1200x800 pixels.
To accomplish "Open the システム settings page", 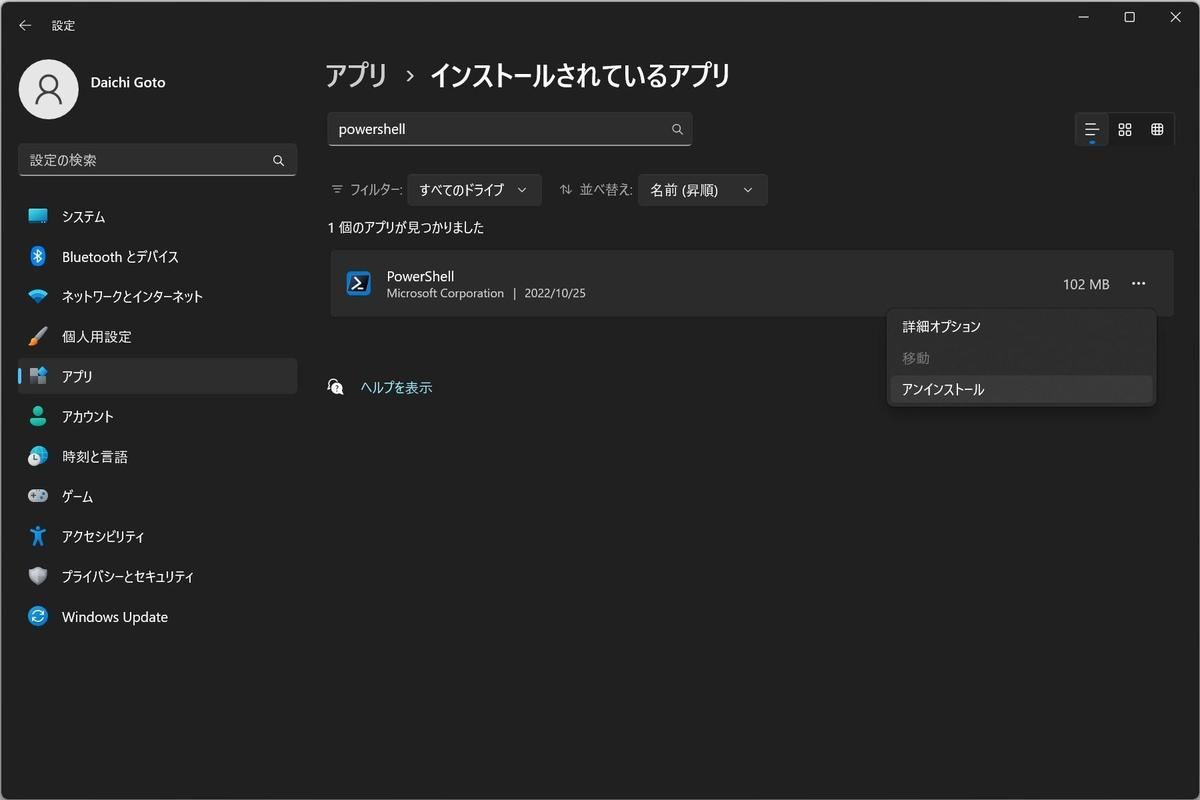I will click(158, 216).
